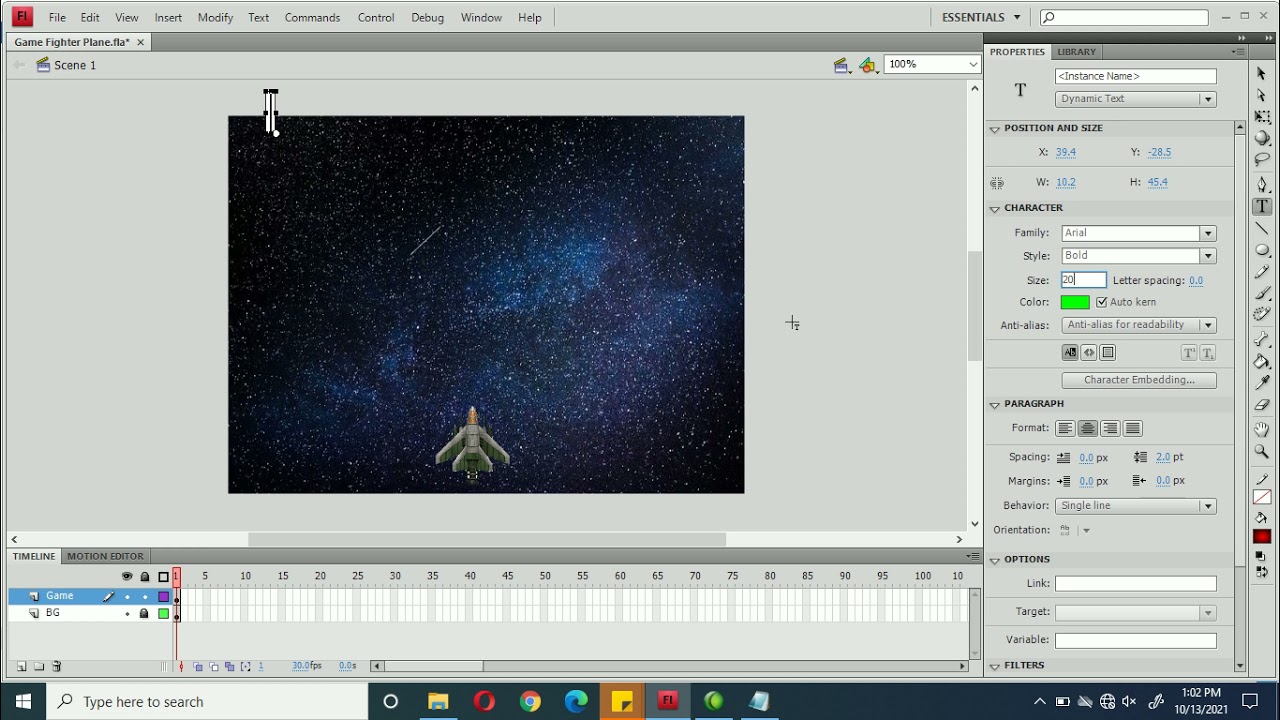Toggle the Selectable text button
Viewport: 1280px width, 720px height.
[x=1070, y=353]
